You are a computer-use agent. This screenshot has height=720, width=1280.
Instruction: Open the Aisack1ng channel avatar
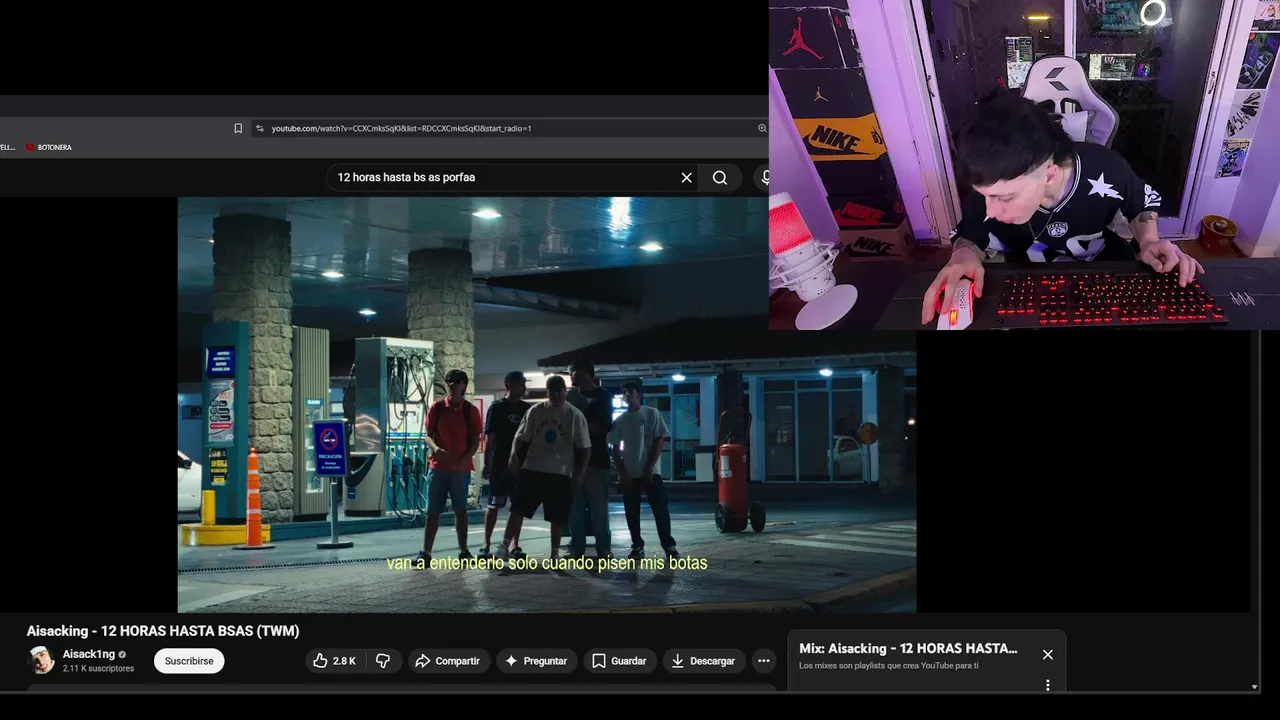[41, 660]
